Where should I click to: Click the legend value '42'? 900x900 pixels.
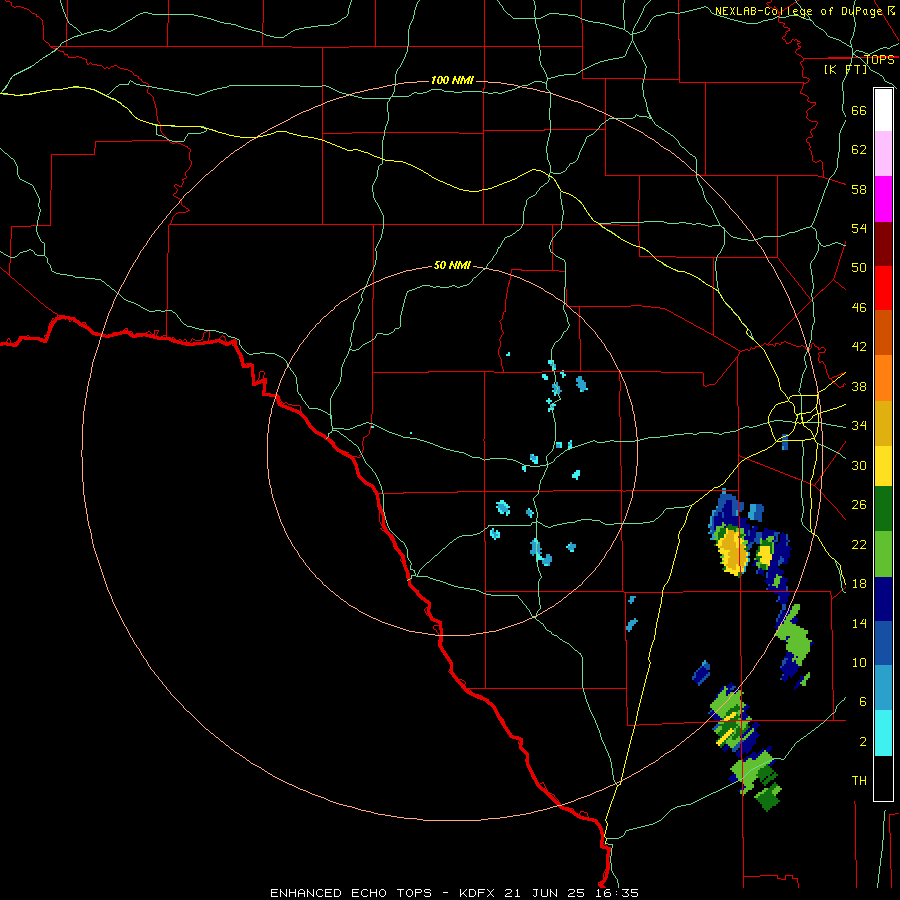[859, 347]
